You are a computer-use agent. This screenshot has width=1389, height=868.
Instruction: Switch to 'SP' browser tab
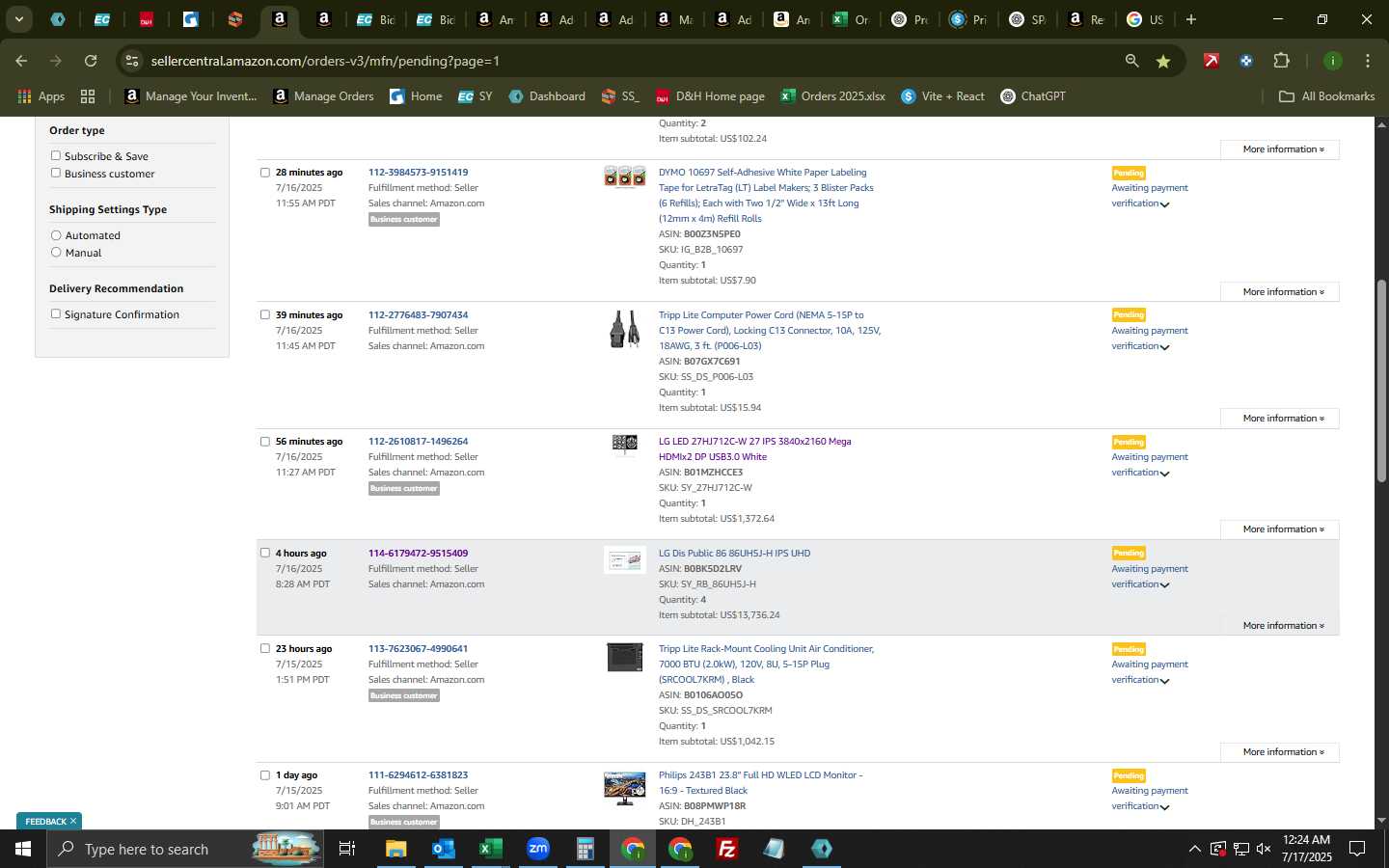1027,19
